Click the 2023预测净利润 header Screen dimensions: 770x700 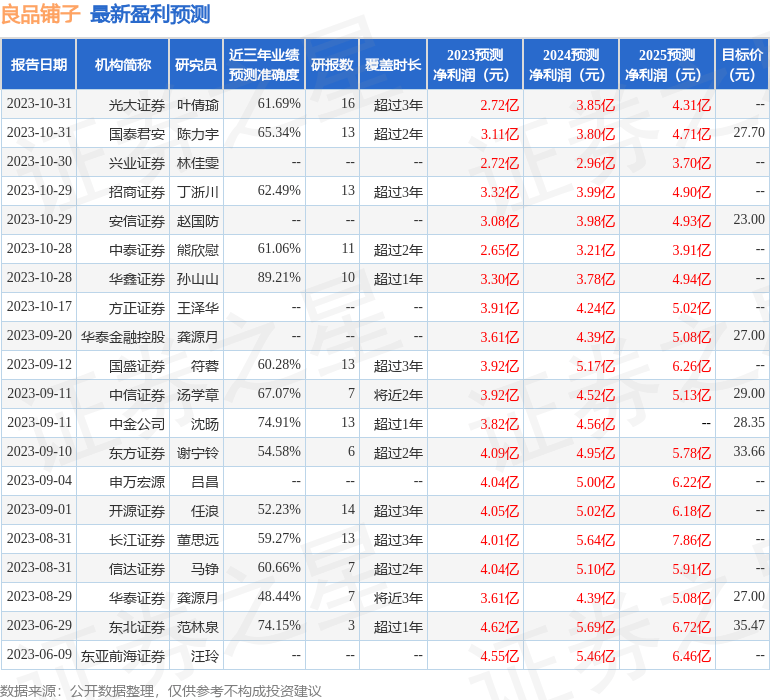click(475, 64)
